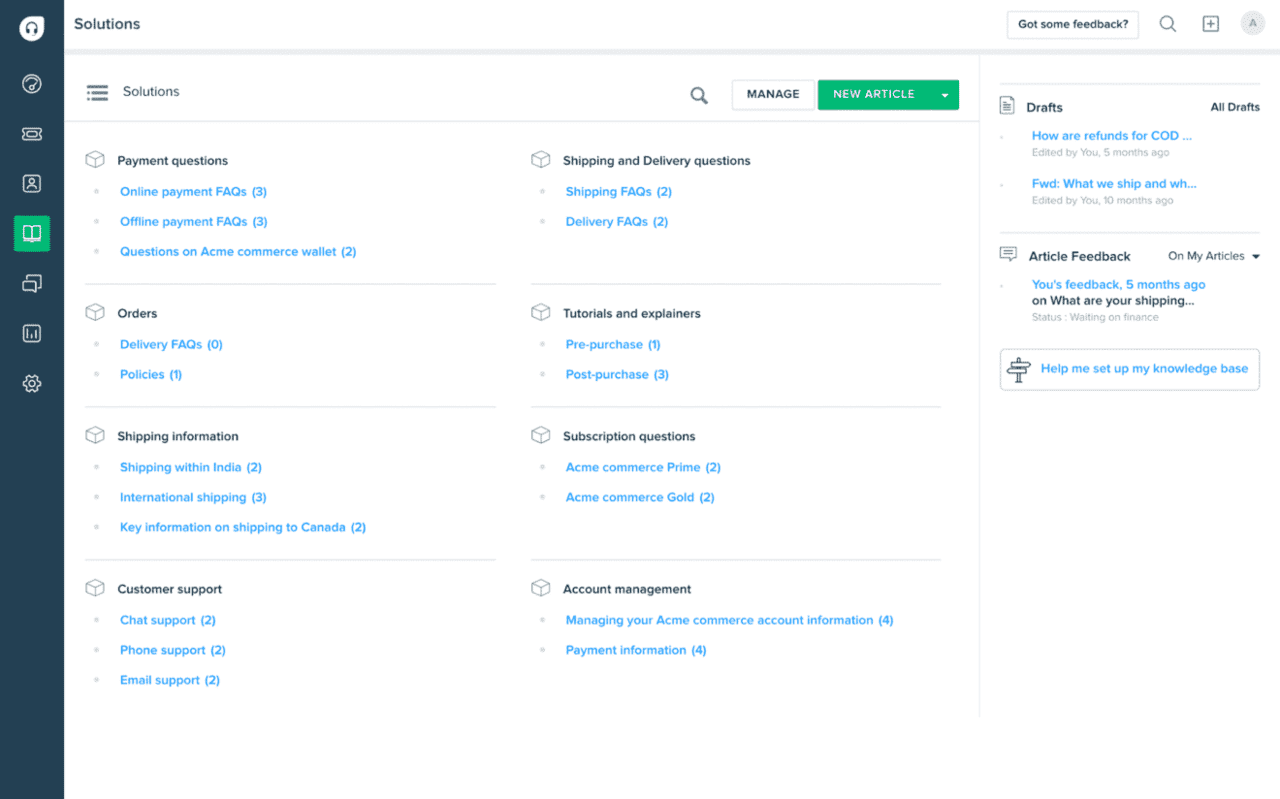Open the Tickets icon in sidebar
1280x799 pixels.
[32, 134]
